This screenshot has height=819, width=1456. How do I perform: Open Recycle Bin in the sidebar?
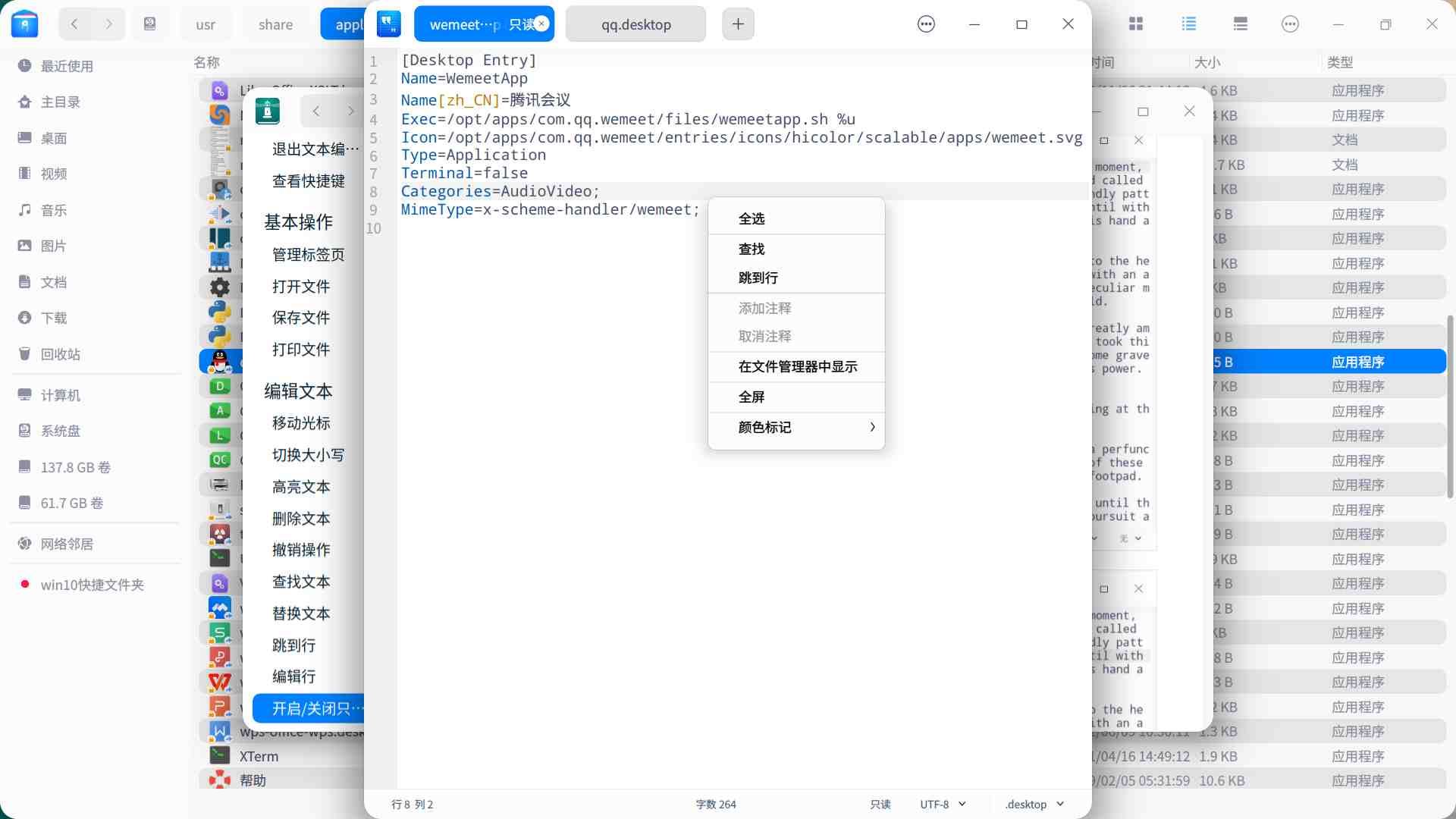tap(60, 354)
